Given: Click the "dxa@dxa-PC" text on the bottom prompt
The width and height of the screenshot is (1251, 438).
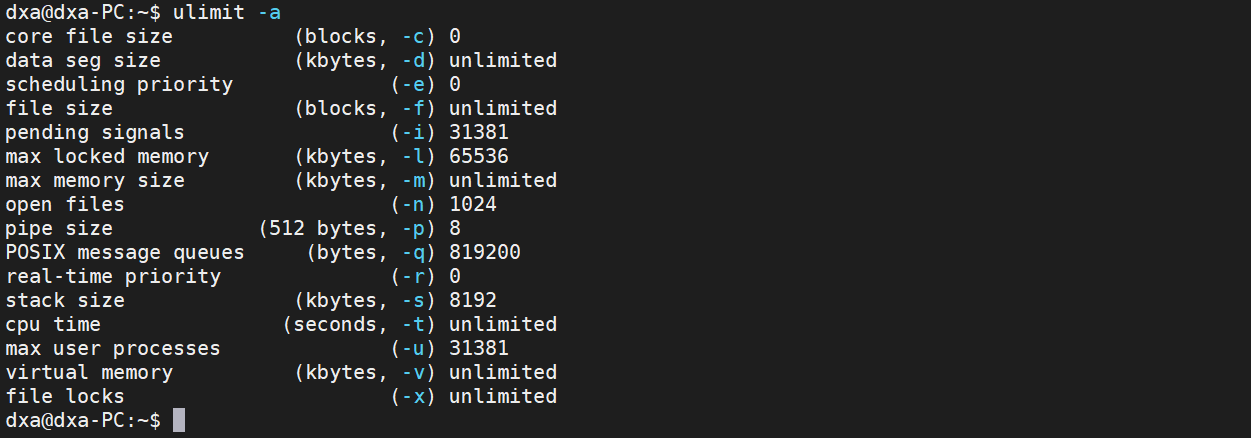Looking at the screenshot, I should click(65, 421).
